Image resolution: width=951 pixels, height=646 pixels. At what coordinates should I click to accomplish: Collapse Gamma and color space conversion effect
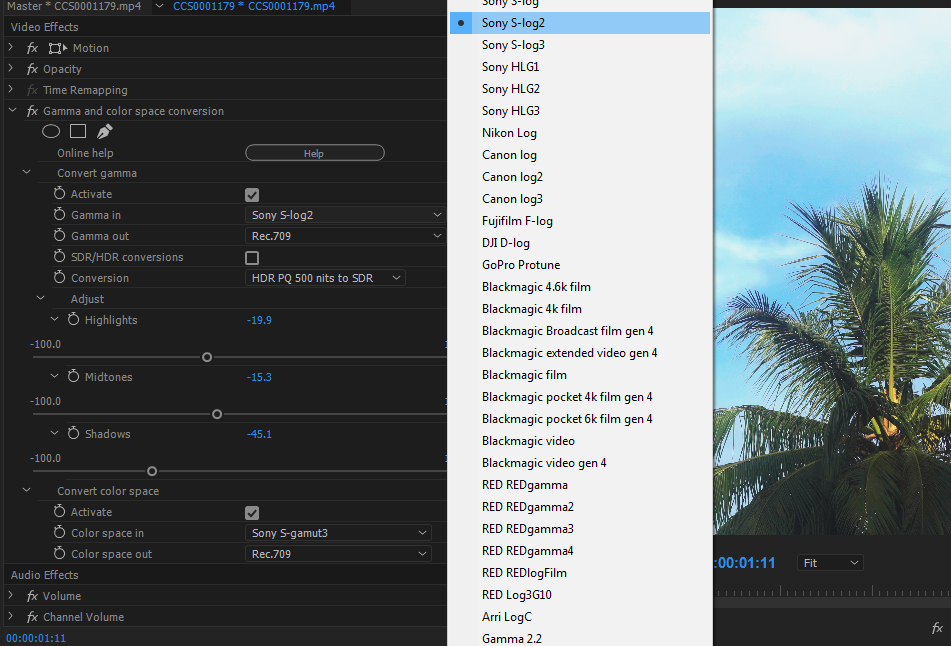pos(12,110)
